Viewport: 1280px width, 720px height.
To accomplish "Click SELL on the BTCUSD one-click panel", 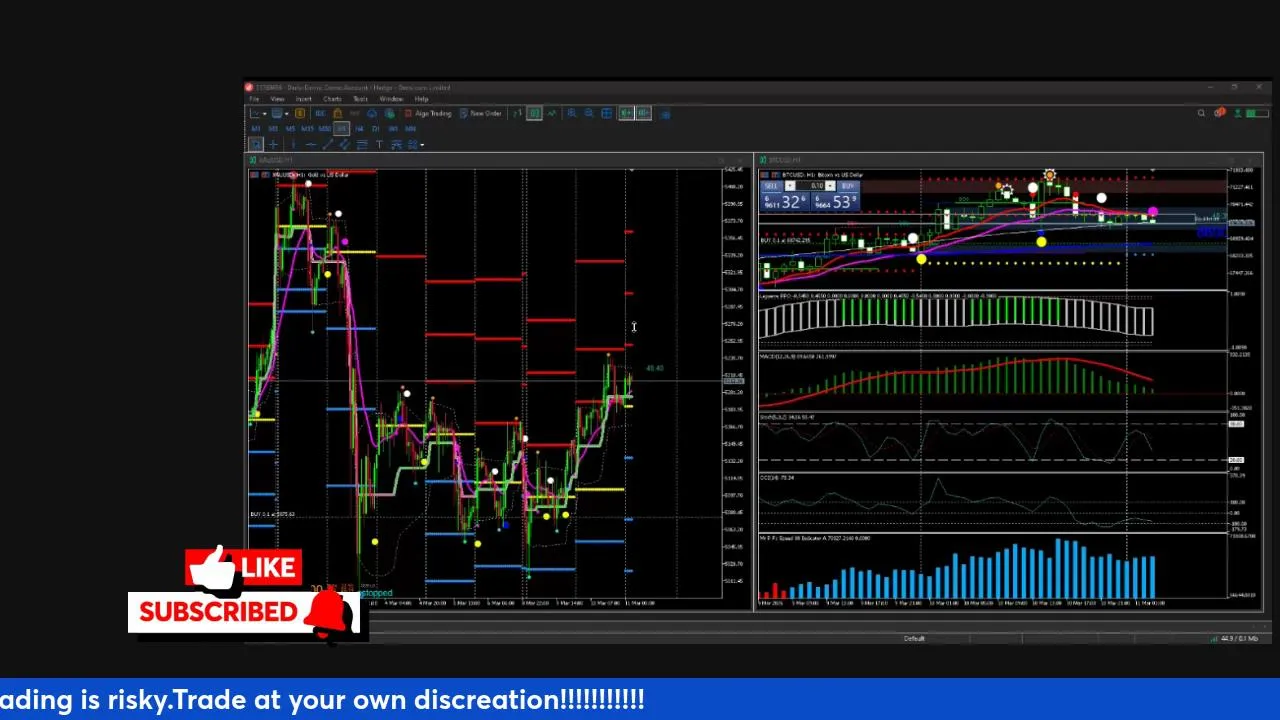I will click(771, 186).
